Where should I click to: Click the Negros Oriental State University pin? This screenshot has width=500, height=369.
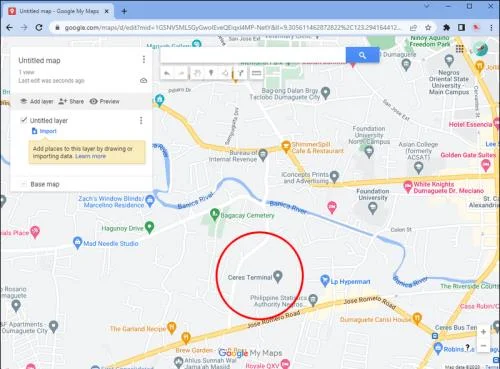click(449, 60)
